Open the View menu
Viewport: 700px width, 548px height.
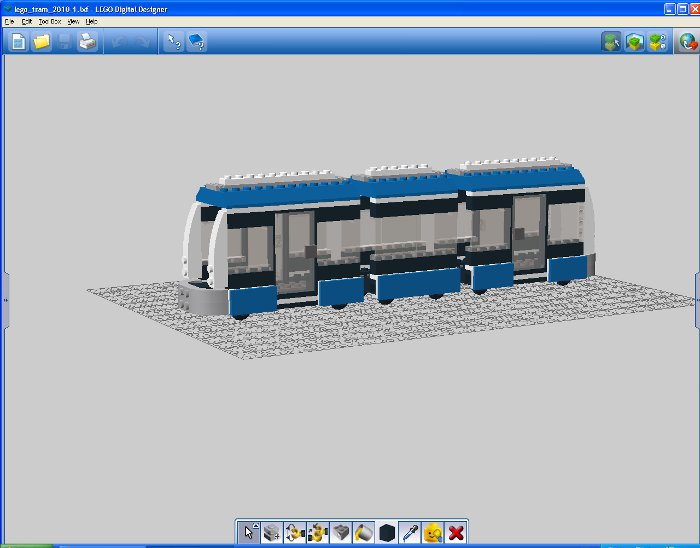click(73, 21)
